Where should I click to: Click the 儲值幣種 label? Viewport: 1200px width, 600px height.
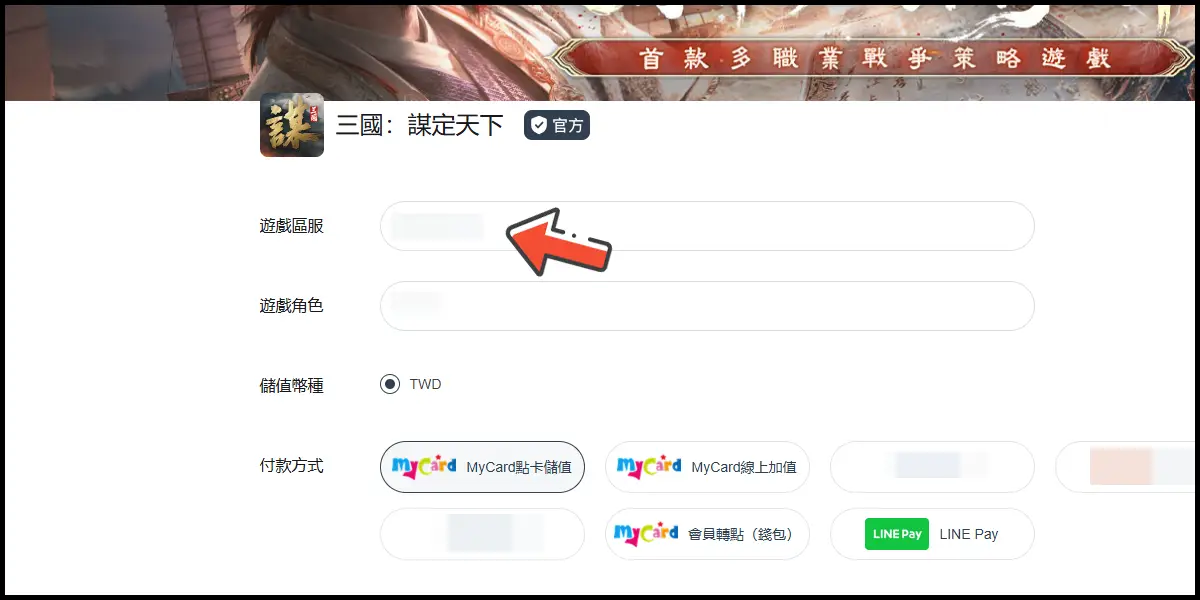pos(291,386)
